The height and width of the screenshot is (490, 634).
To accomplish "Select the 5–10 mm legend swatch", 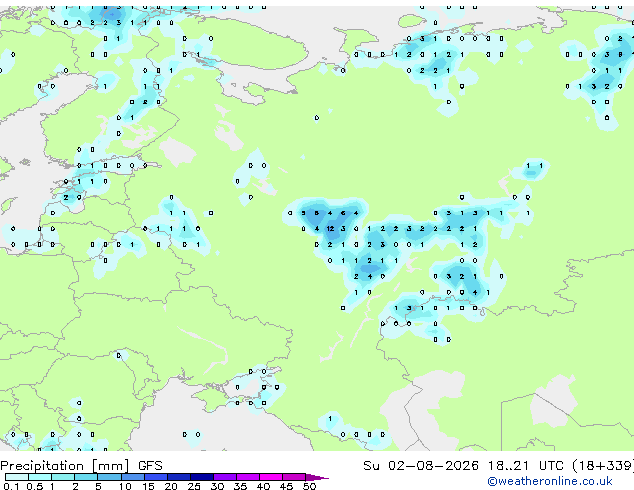I will [110, 477].
